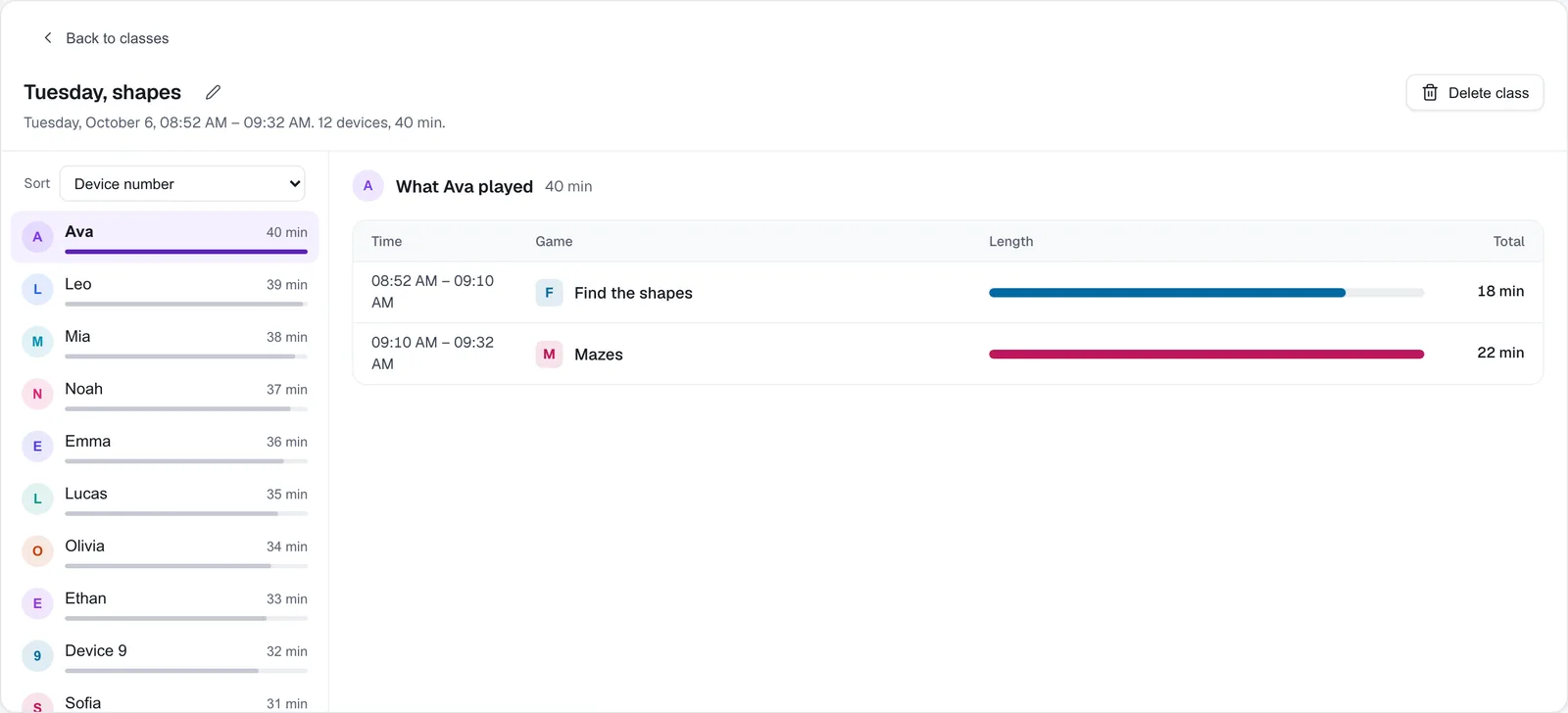This screenshot has height=713, width=1568.
Task: Click the avatar beside What Ava played
Action: point(367,186)
